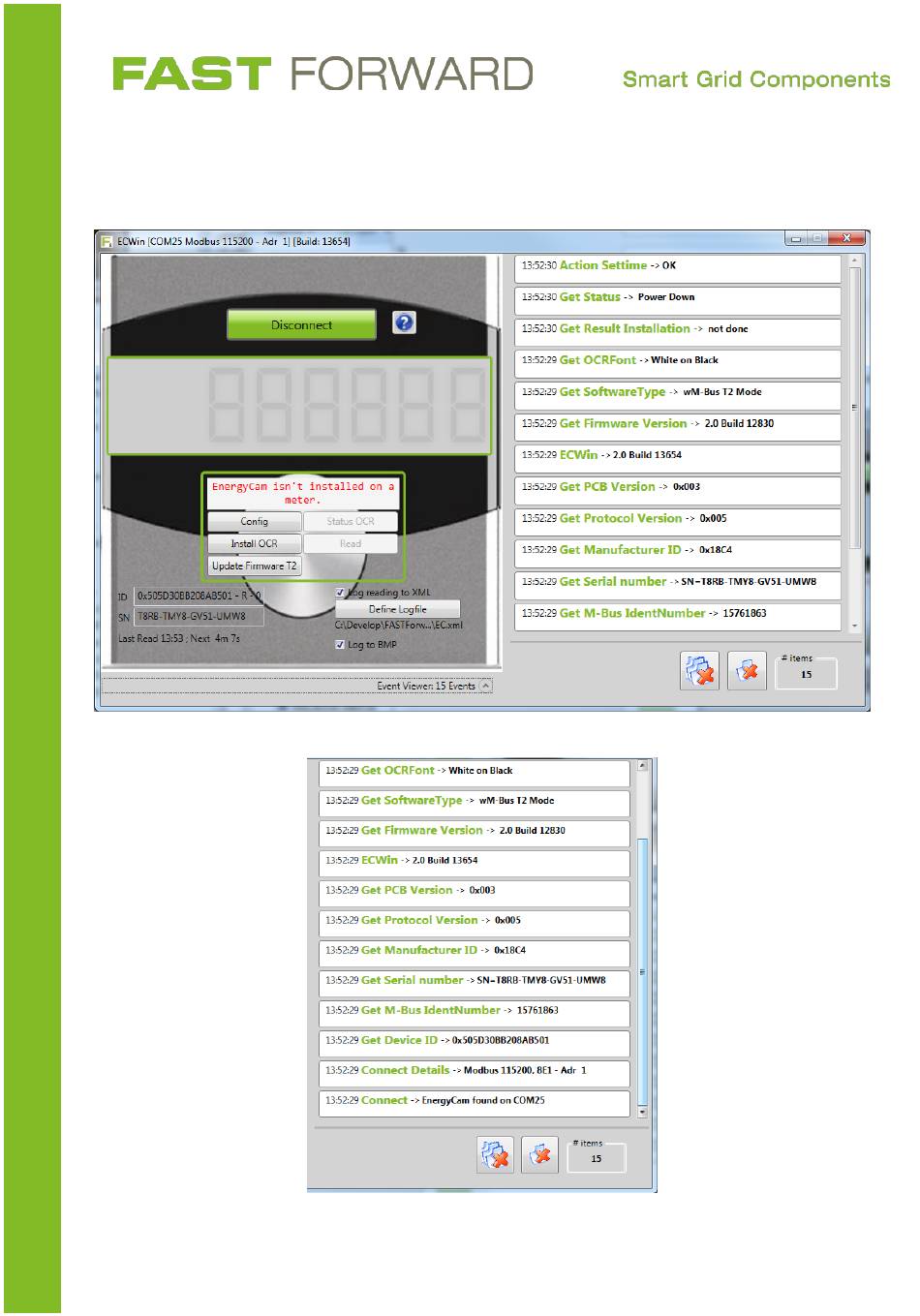Click the Install OCR button
Screen dimensions: 920x1316
pos(254,543)
